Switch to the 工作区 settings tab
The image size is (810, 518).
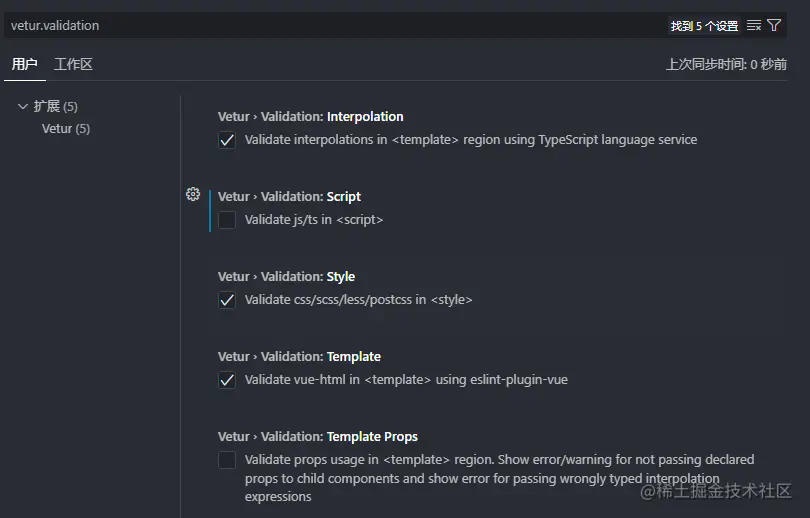(73, 64)
